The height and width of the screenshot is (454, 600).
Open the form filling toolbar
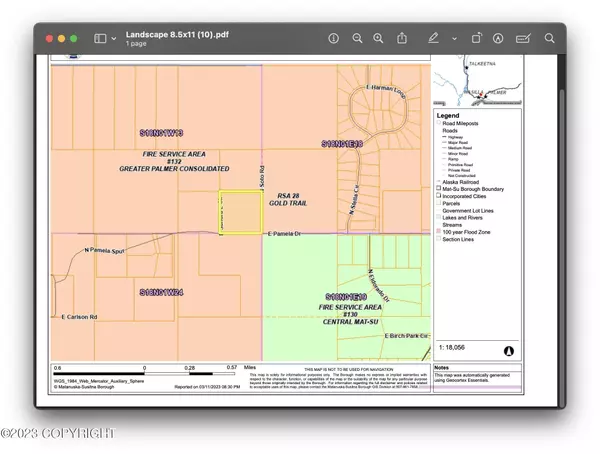click(x=522, y=38)
